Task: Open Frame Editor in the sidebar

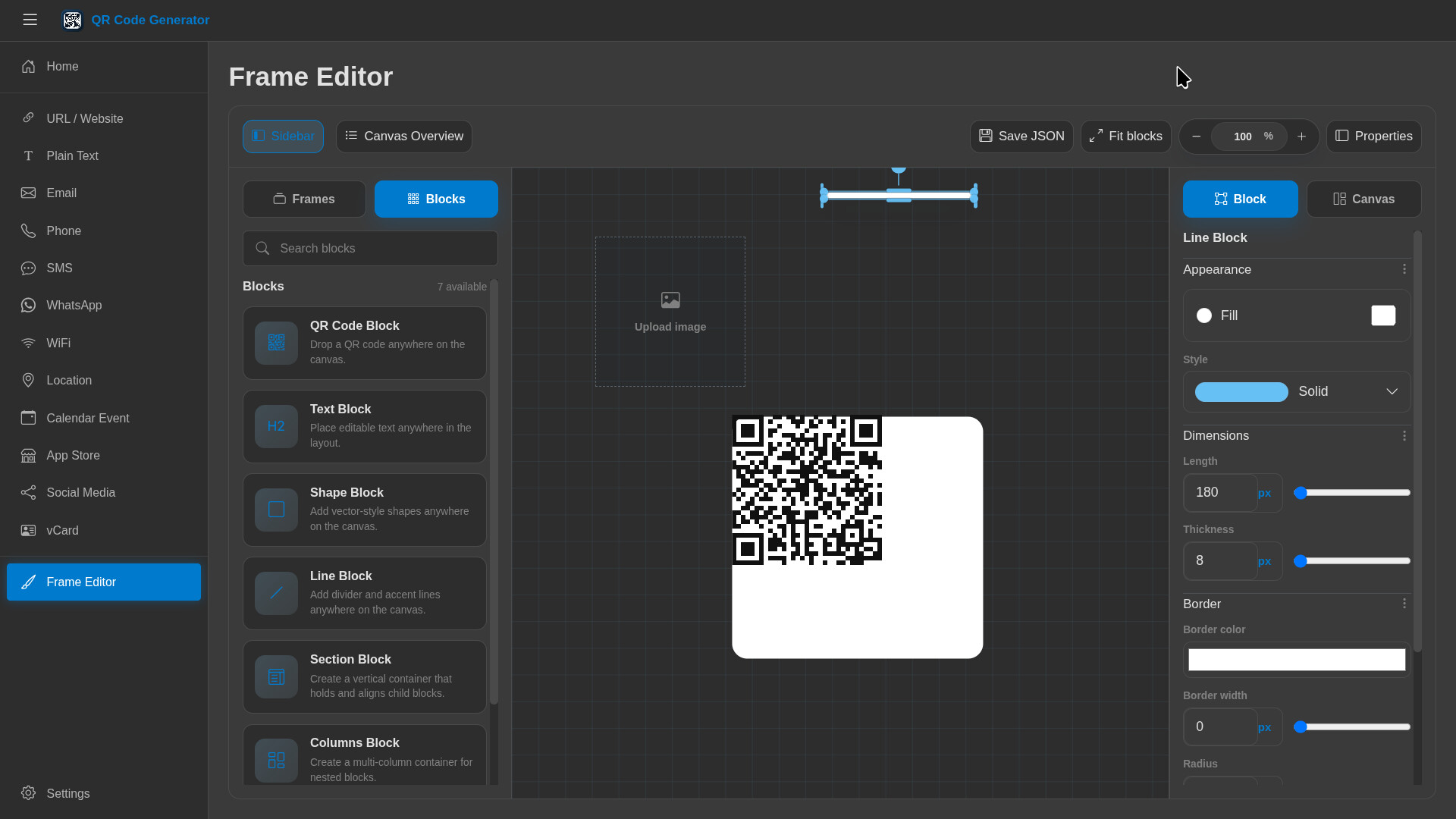Action: [104, 582]
